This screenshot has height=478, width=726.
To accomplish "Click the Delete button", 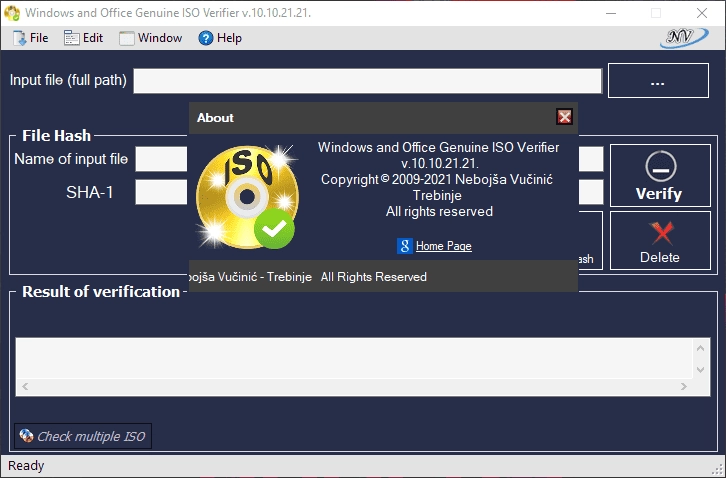I will pos(660,240).
